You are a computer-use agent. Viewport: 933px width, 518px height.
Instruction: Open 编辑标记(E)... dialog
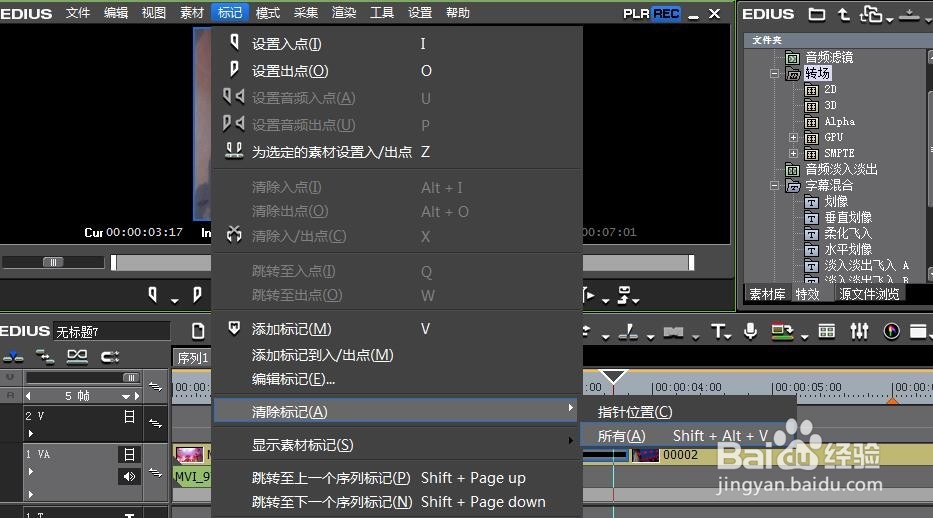(x=397, y=379)
